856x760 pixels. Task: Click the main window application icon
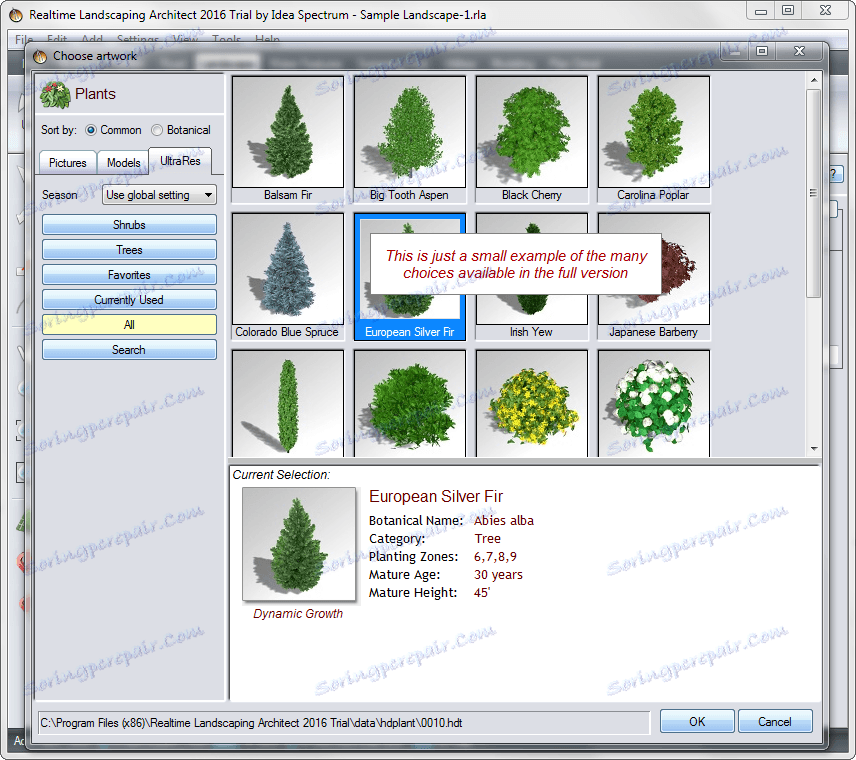16,15
